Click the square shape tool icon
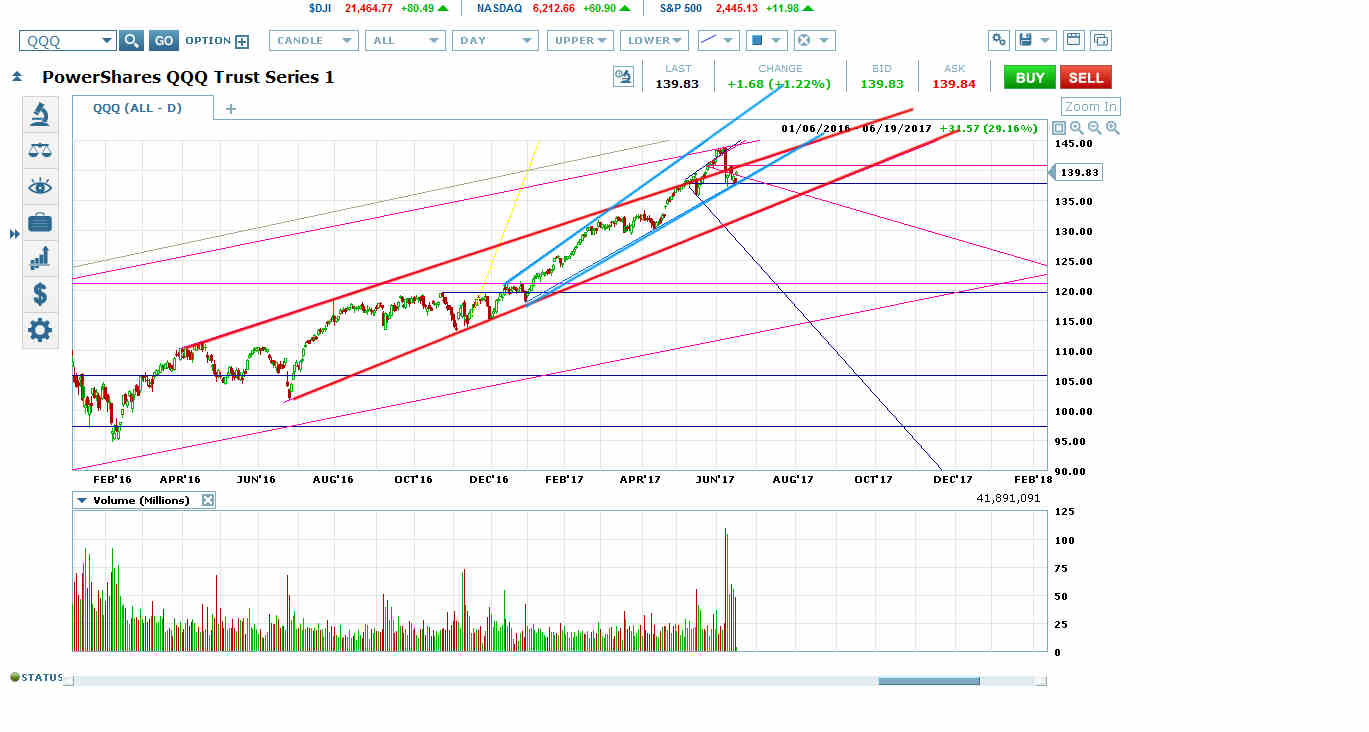 pos(756,40)
